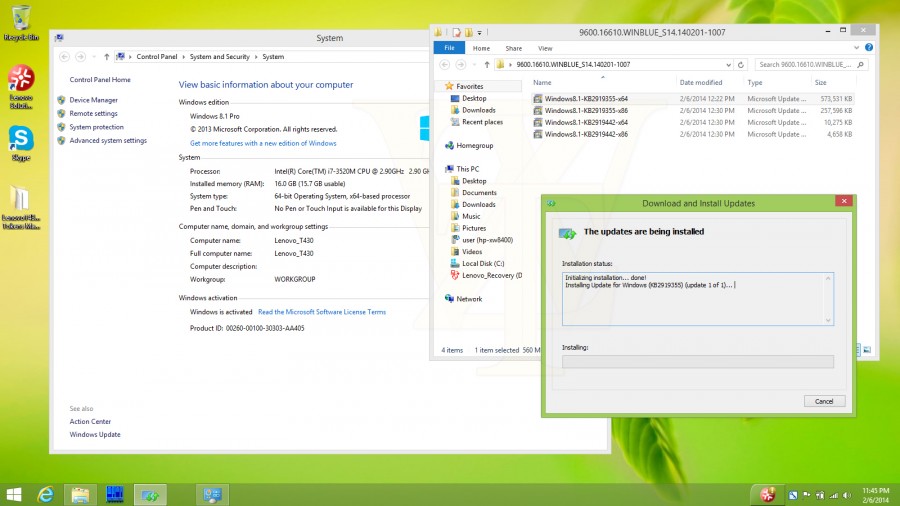Open the Skype desktop icon

click(21, 143)
